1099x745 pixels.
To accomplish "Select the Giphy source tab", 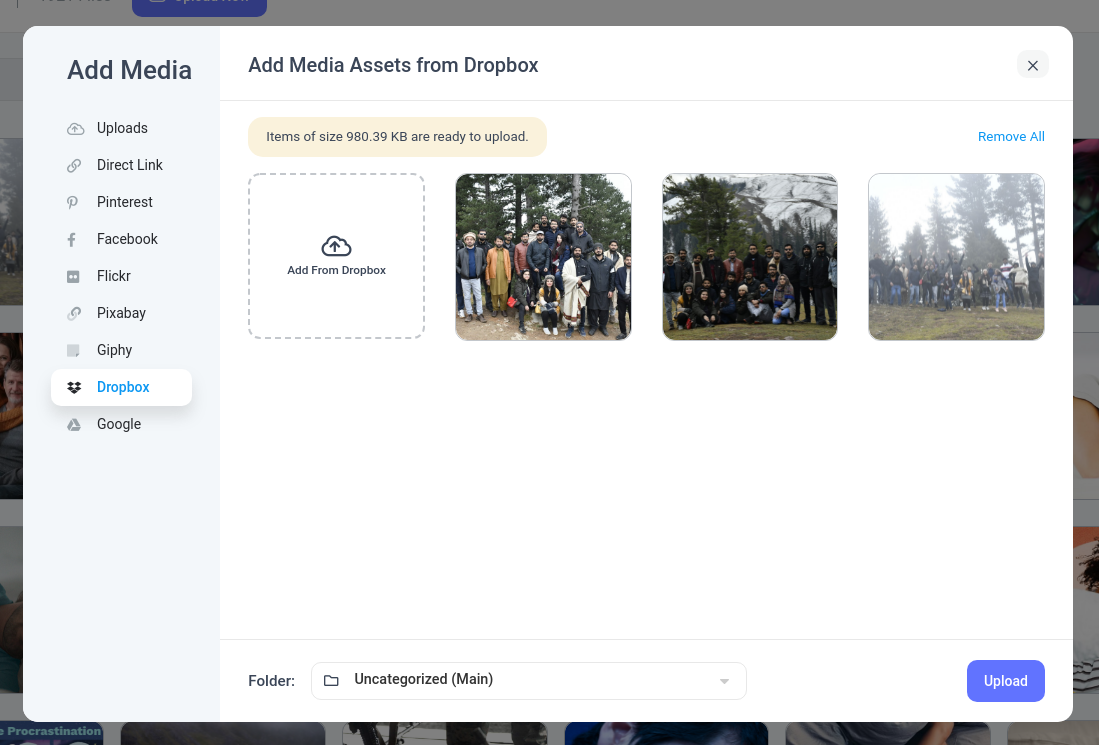I will point(121,350).
